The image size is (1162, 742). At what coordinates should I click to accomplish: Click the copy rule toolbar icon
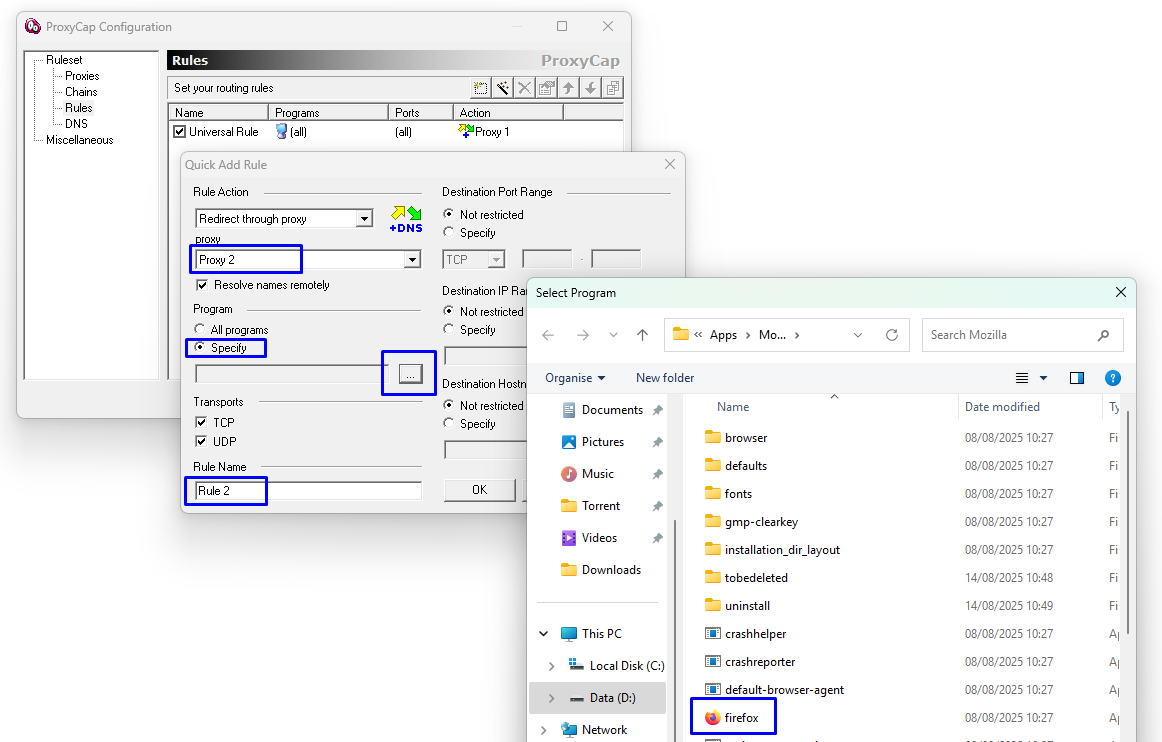[613, 88]
